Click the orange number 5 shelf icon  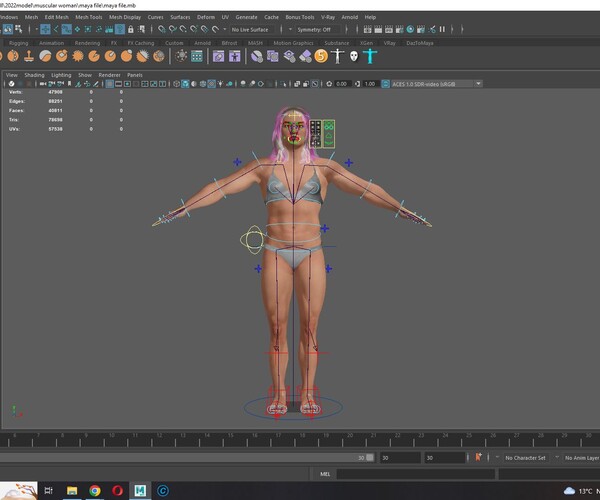coord(321,56)
